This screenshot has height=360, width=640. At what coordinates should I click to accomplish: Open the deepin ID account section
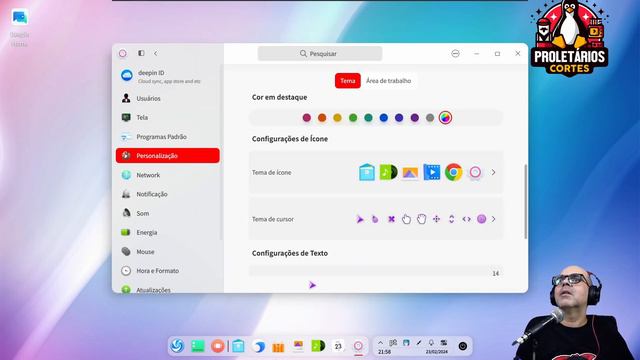coord(168,76)
